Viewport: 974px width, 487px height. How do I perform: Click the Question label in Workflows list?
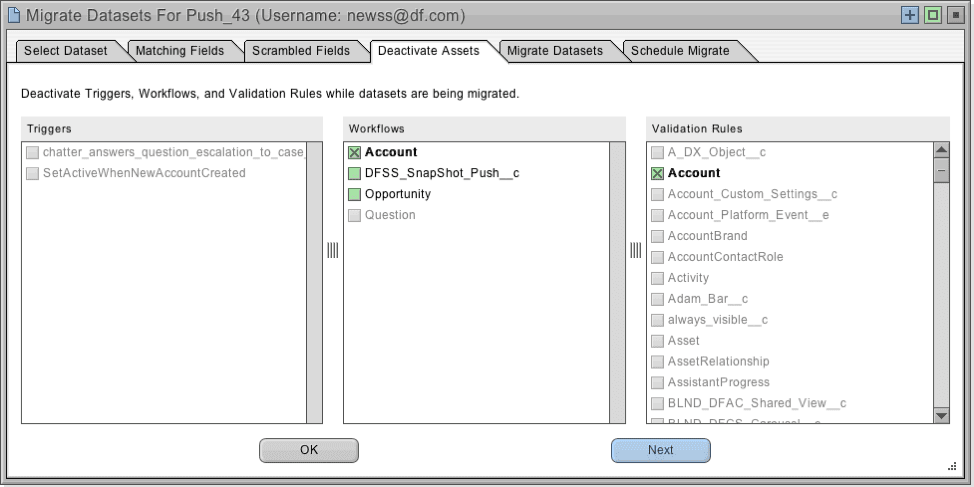pos(390,215)
